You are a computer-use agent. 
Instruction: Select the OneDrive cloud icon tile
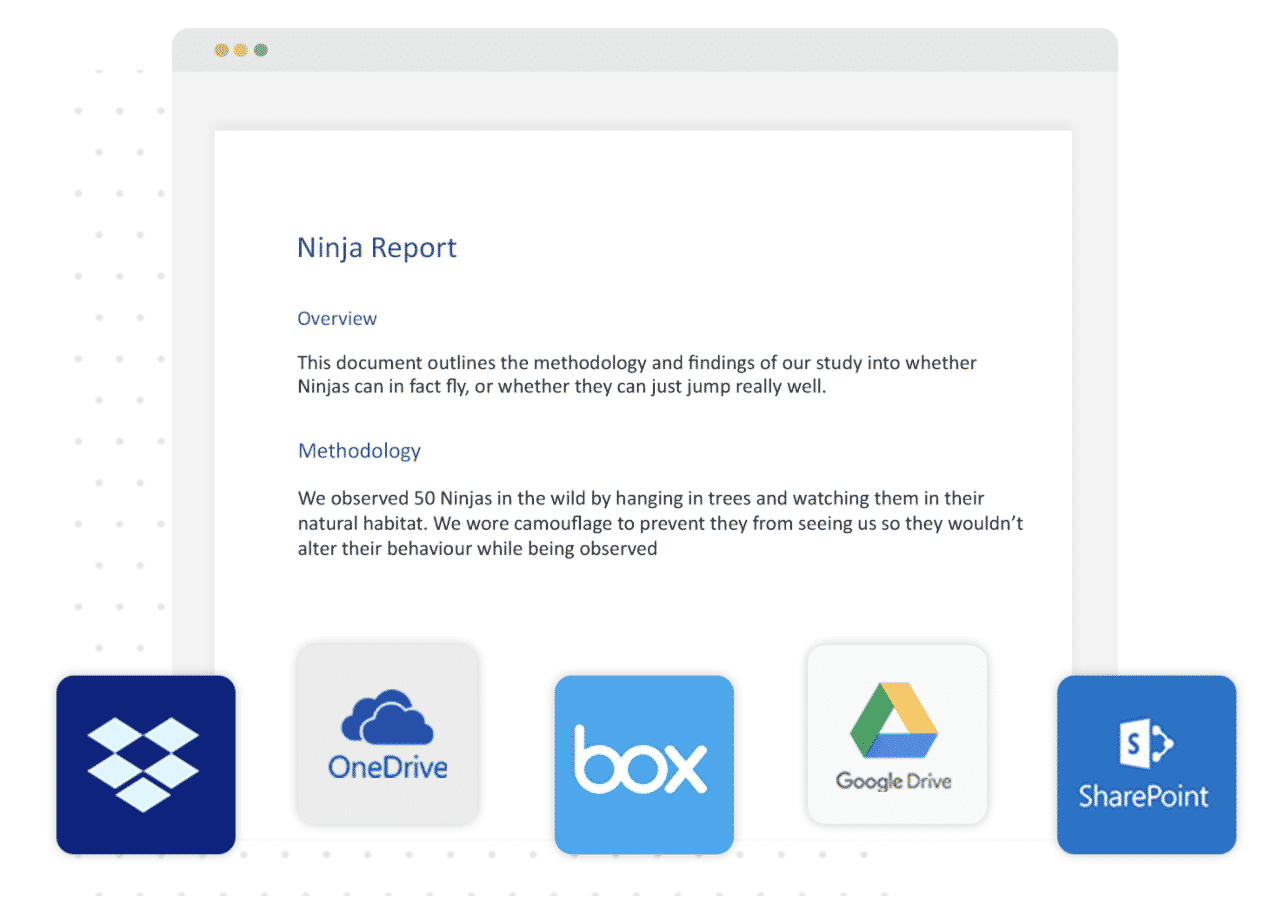click(388, 734)
